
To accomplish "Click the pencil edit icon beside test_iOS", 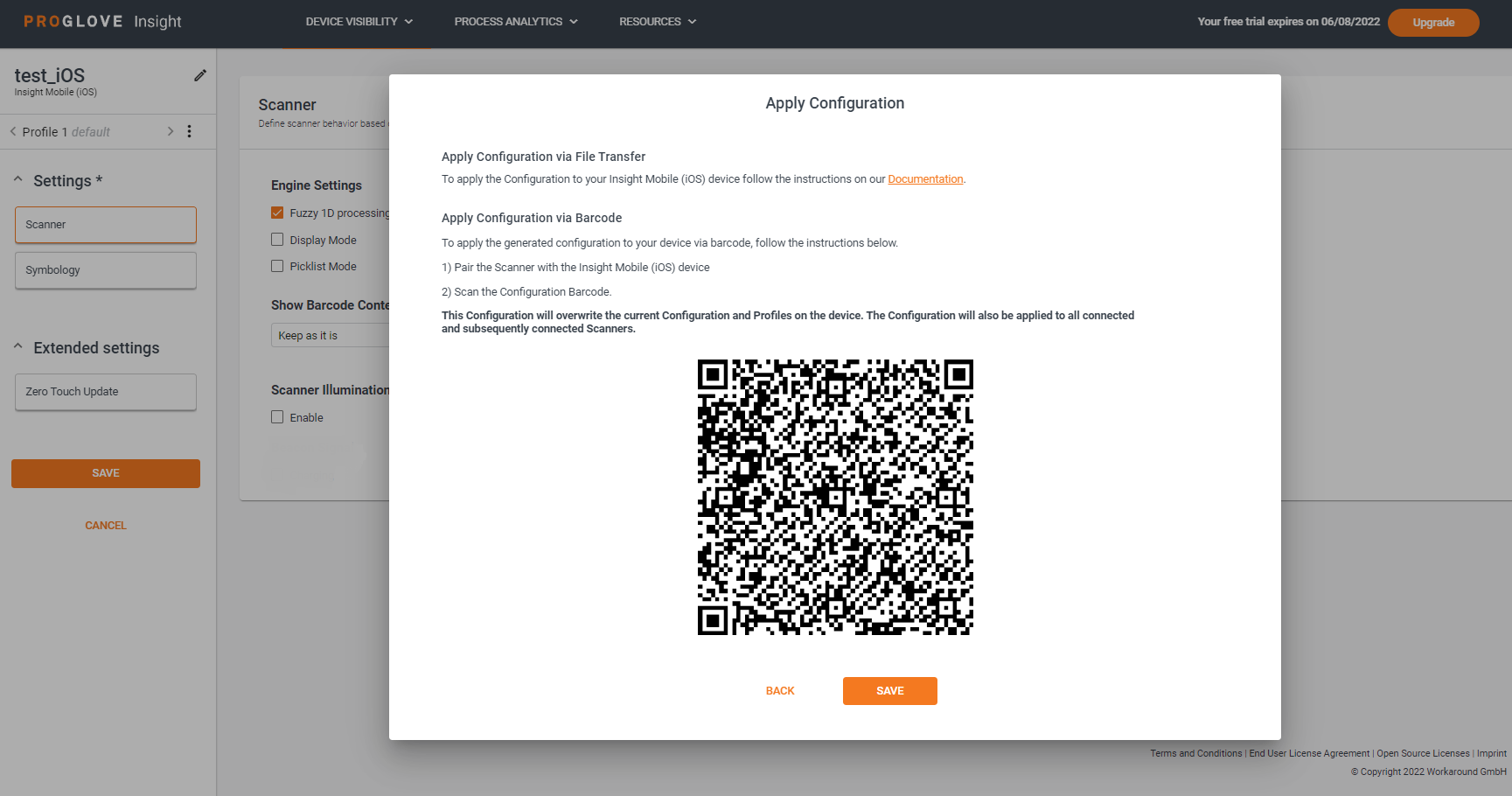I will point(200,75).
